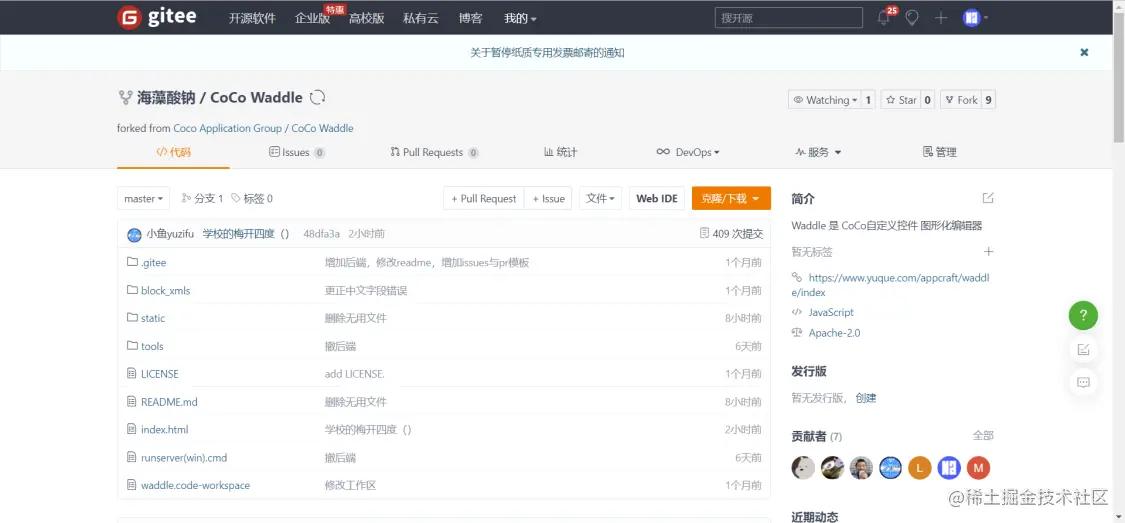Click the green help question-mark button
Screen dimensions: 1125x523
point(1083,315)
